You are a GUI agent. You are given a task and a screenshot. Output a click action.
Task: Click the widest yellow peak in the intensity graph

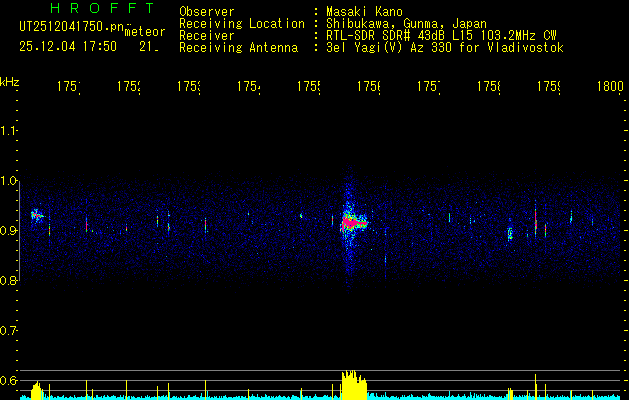[354, 385]
